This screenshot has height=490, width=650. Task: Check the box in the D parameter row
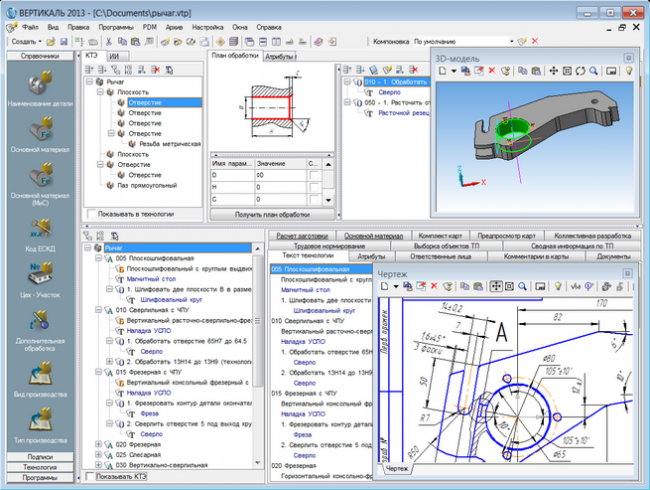[x=314, y=175]
